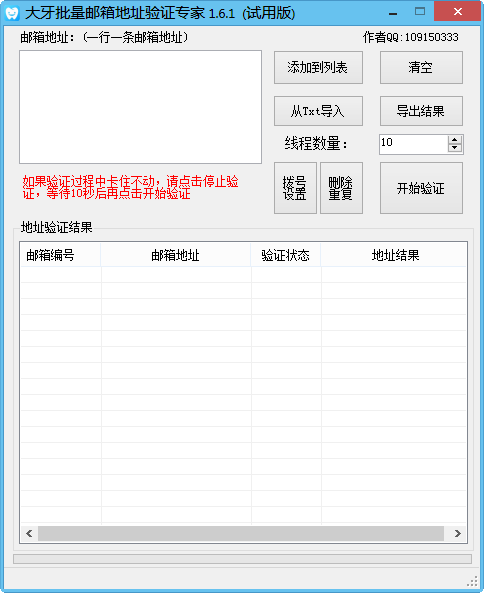The image size is (484, 593).
Task: Start verification with 开始验证 button
Action: point(421,188)
